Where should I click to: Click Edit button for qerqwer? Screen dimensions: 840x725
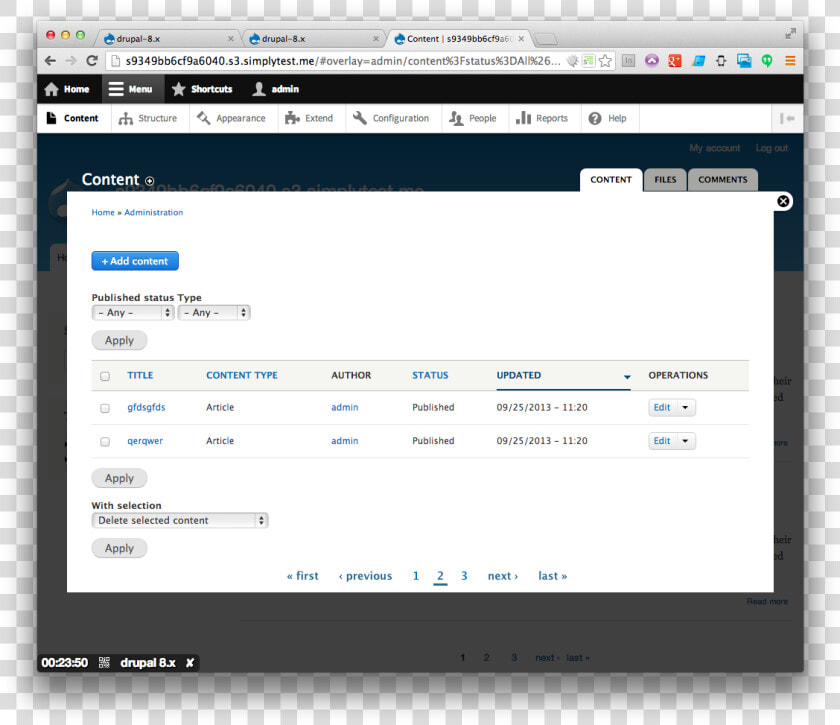[x=662, y=441]
